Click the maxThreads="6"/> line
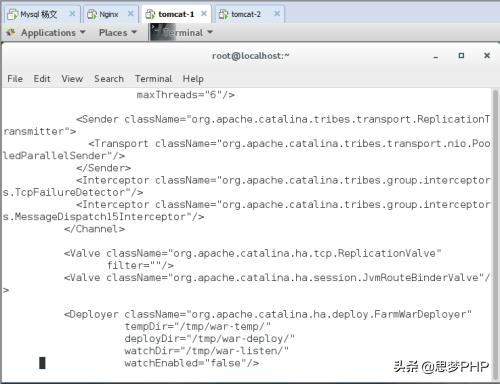 point(186,95)
